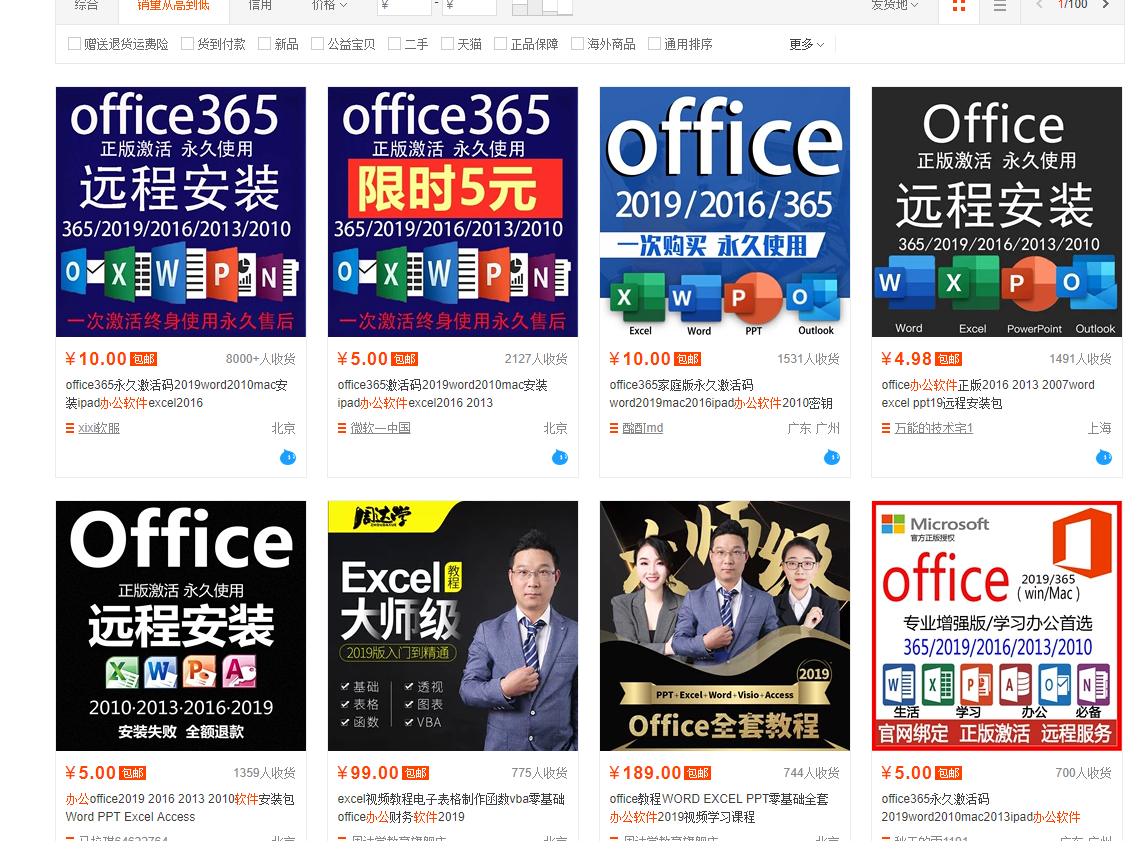Click the shop icon beside xixi软服
The height and width of the screenshot is (841, 1127).
[70, 428]
